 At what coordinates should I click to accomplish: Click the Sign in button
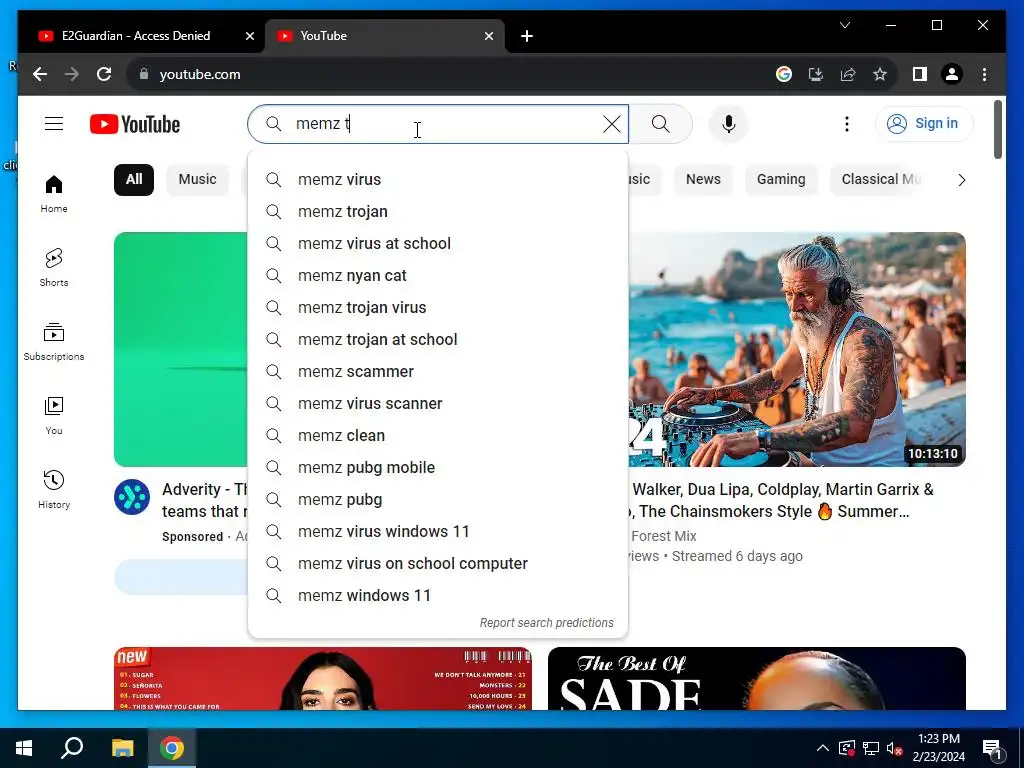pyautogui.click(x=924, y=123)
